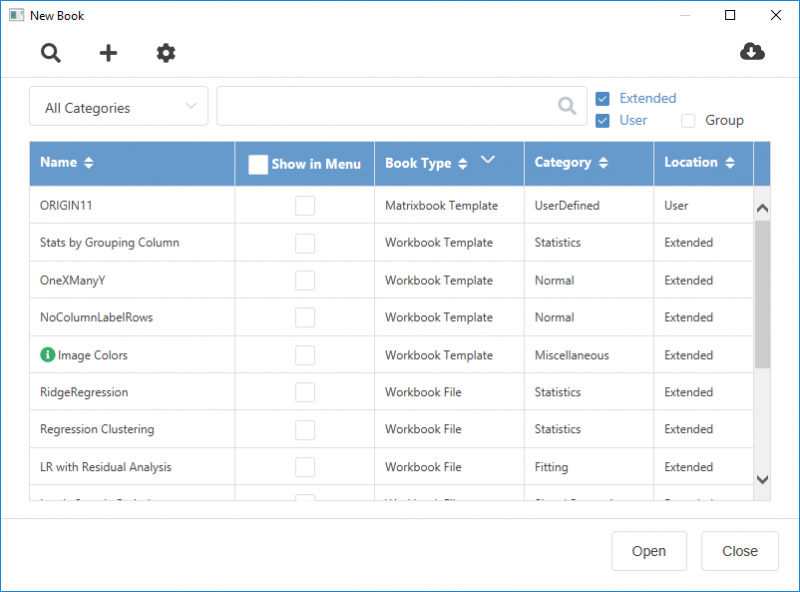This screenshot has height=592, width=800.
Task: Click the cloud download icon
Action: (752, 52)
